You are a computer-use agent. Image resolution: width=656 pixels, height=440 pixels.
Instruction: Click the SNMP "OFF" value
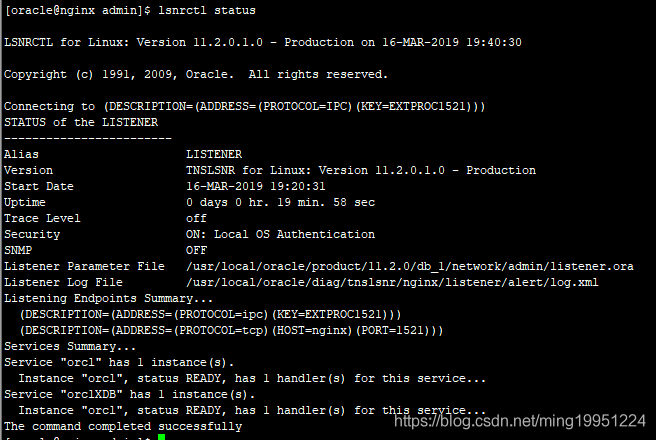point(197,250)
